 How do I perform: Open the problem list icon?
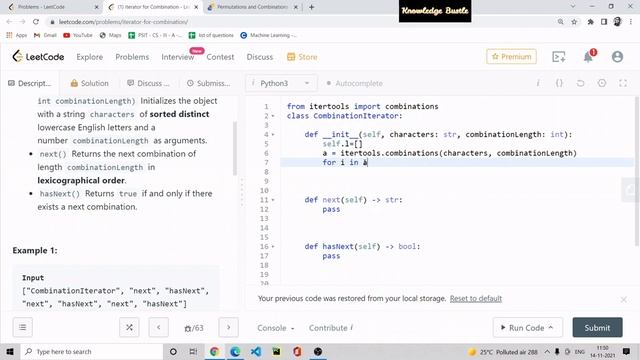(x=22, y=327)
